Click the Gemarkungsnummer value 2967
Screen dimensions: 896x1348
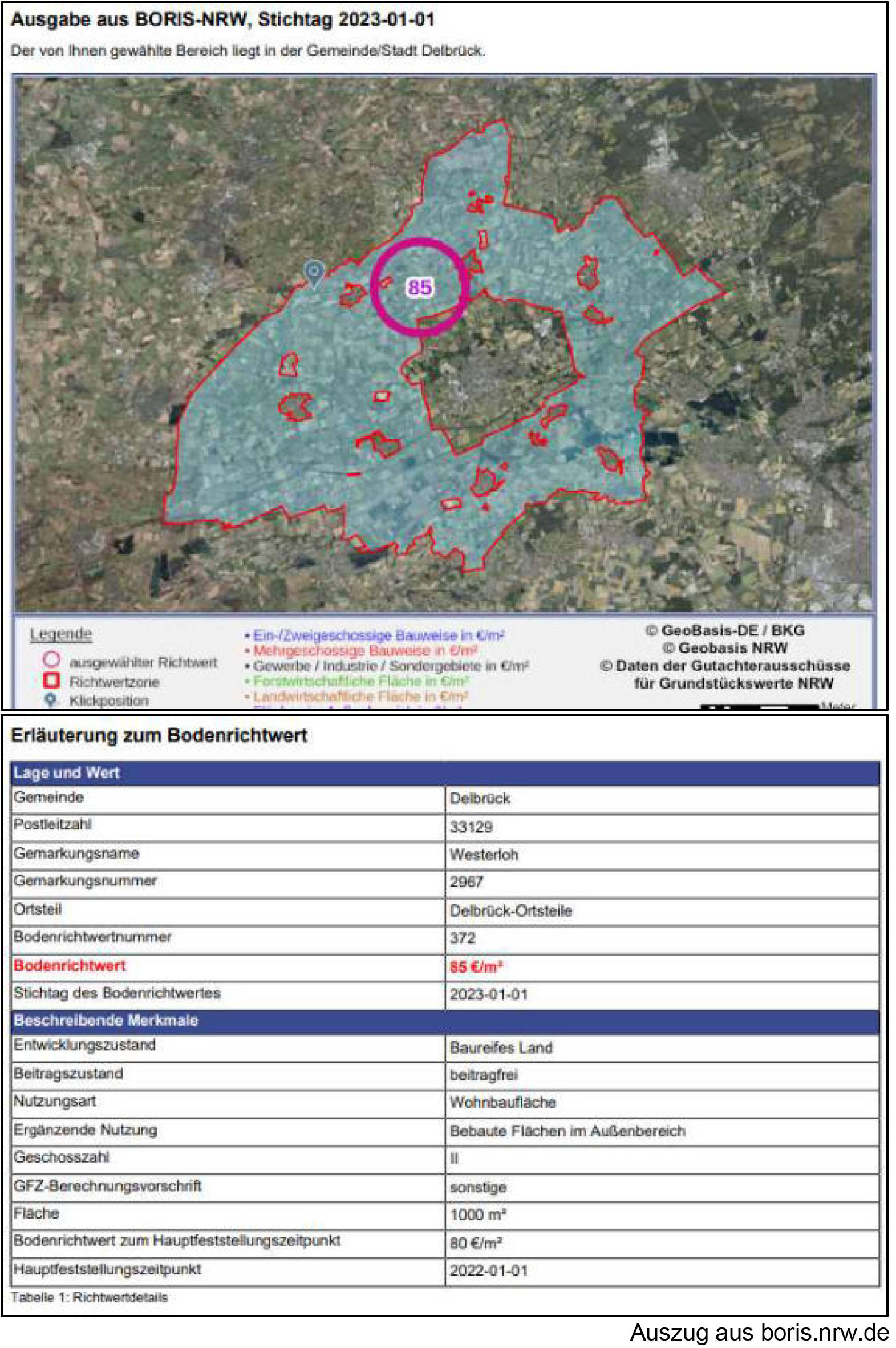[x=467, y=882]
